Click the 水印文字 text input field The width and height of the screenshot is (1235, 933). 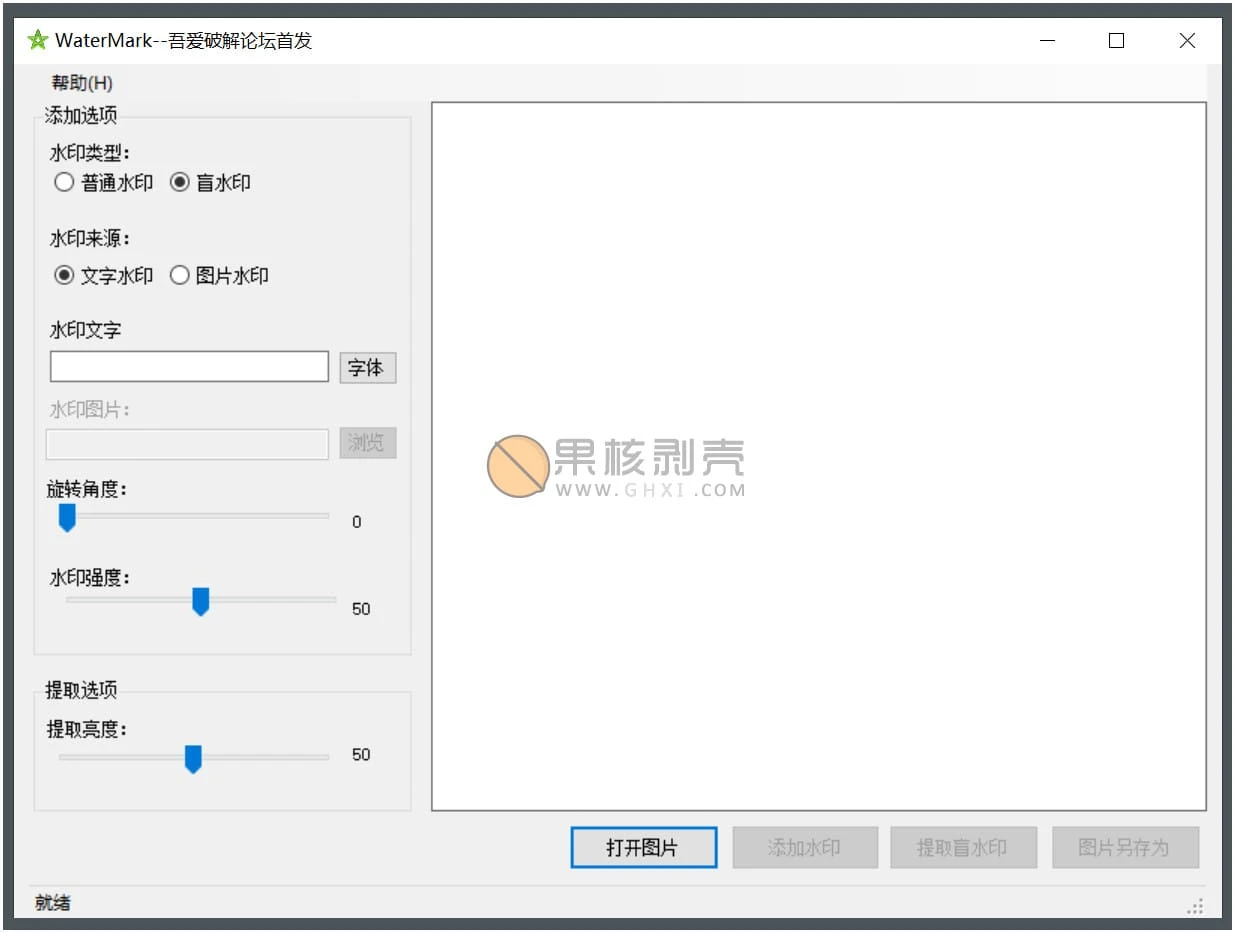[188, 366]
